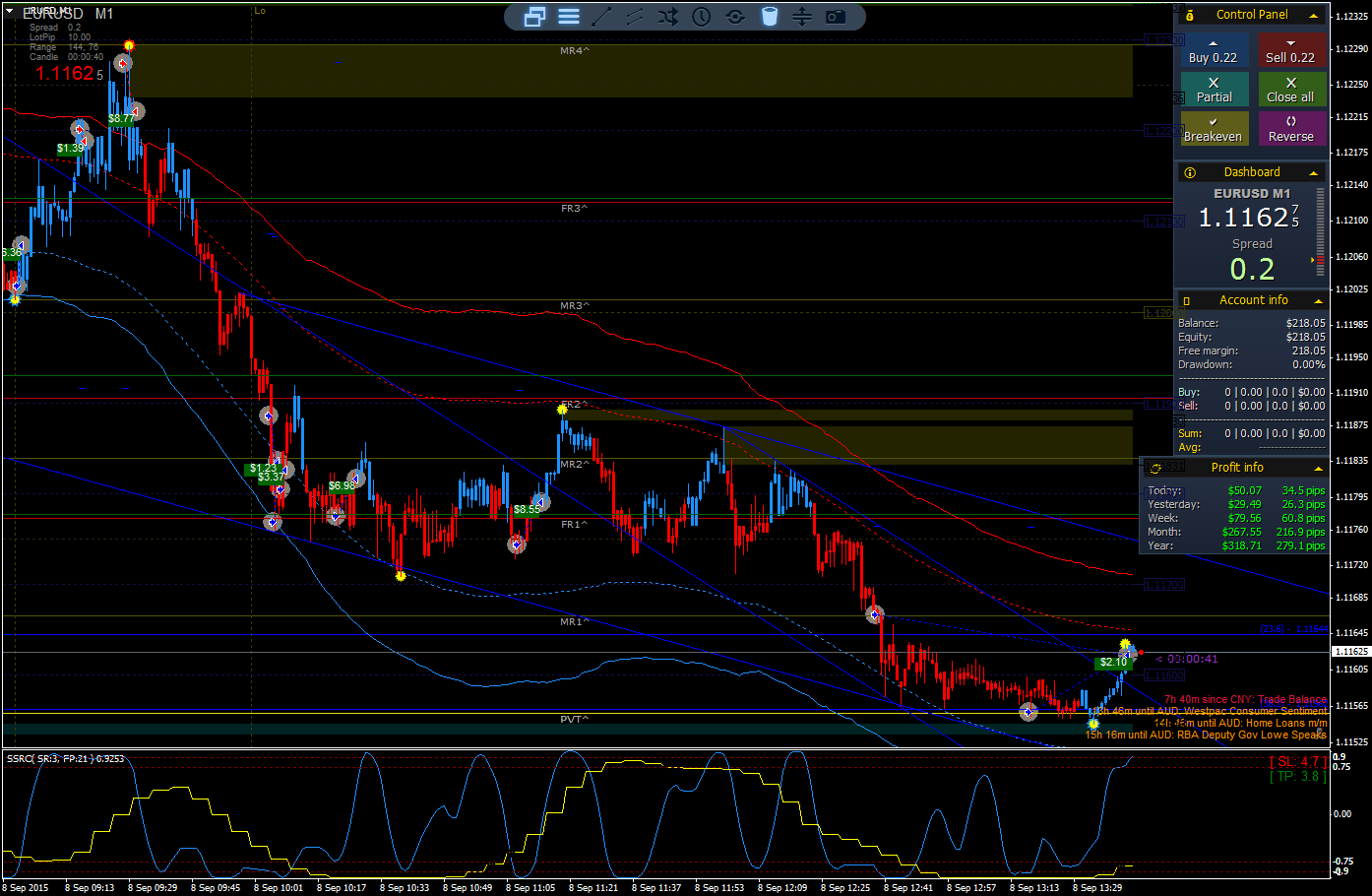Click the Buy 0.22 button
The height and width of the screenshot is (896, 1372).
tap(1214, 51)
